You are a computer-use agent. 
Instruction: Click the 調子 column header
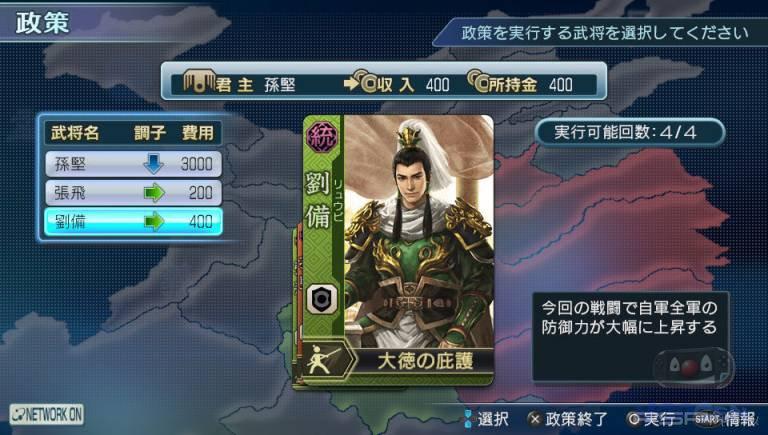tap(150, 133)
